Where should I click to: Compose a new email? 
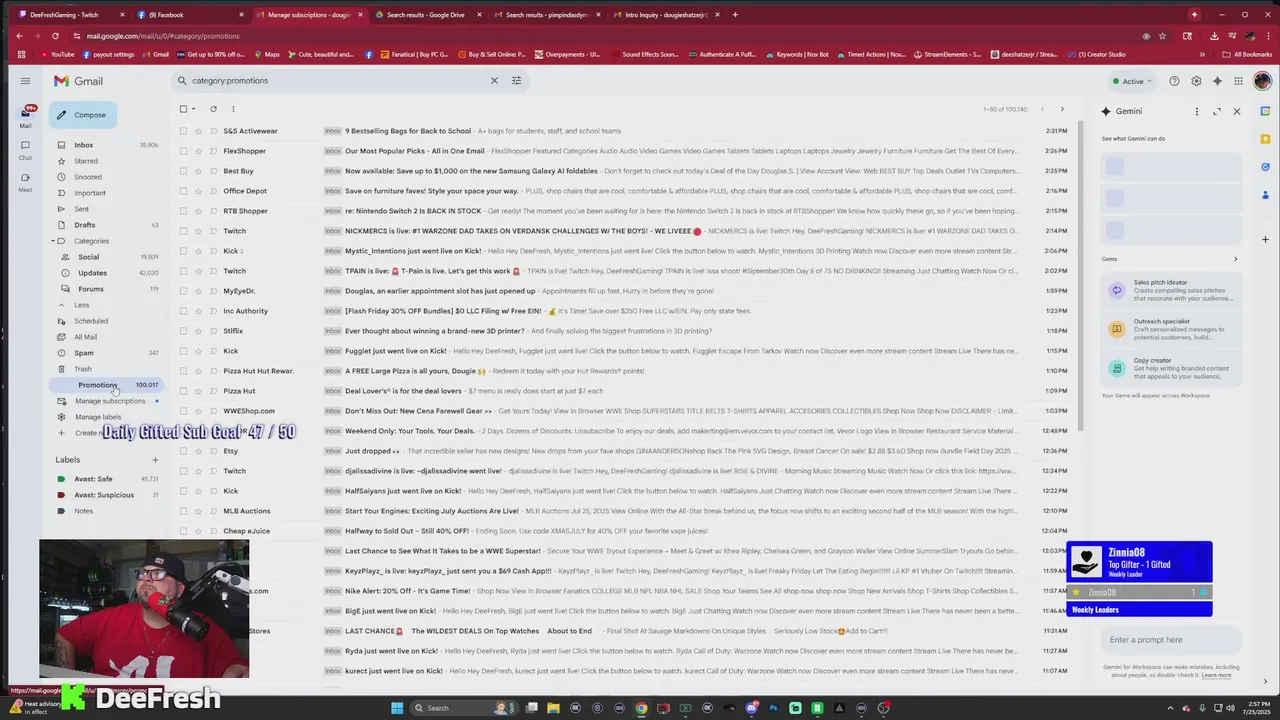[x=83, y=115]
